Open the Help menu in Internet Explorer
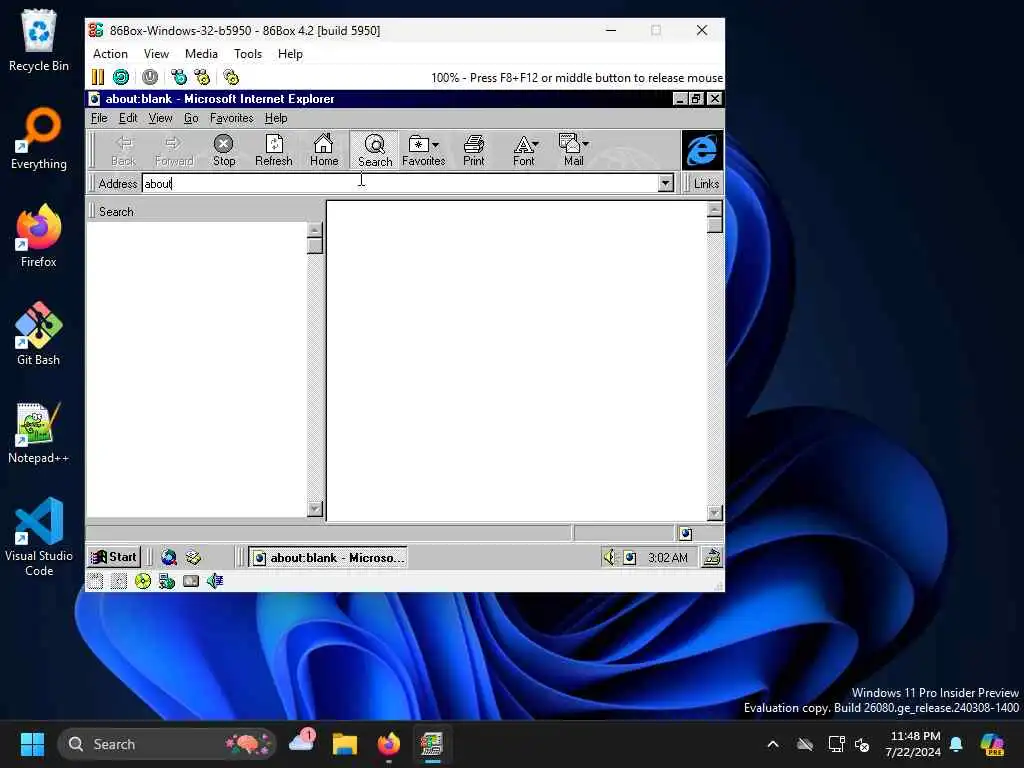Viewport: 1024px width, 768px height. 276,118
